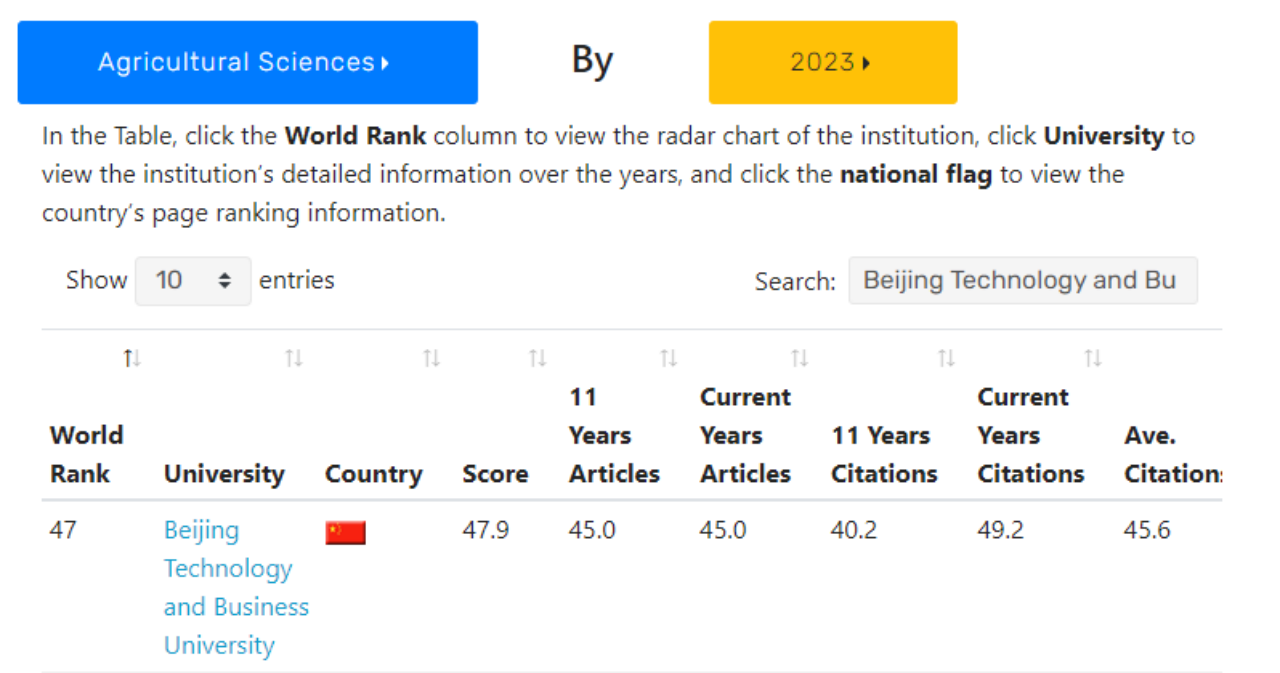The width and height of the screenshot is (1280, 673).
Task: Click sort arrows above Current Years Citations
Action: click(1093, 358)
